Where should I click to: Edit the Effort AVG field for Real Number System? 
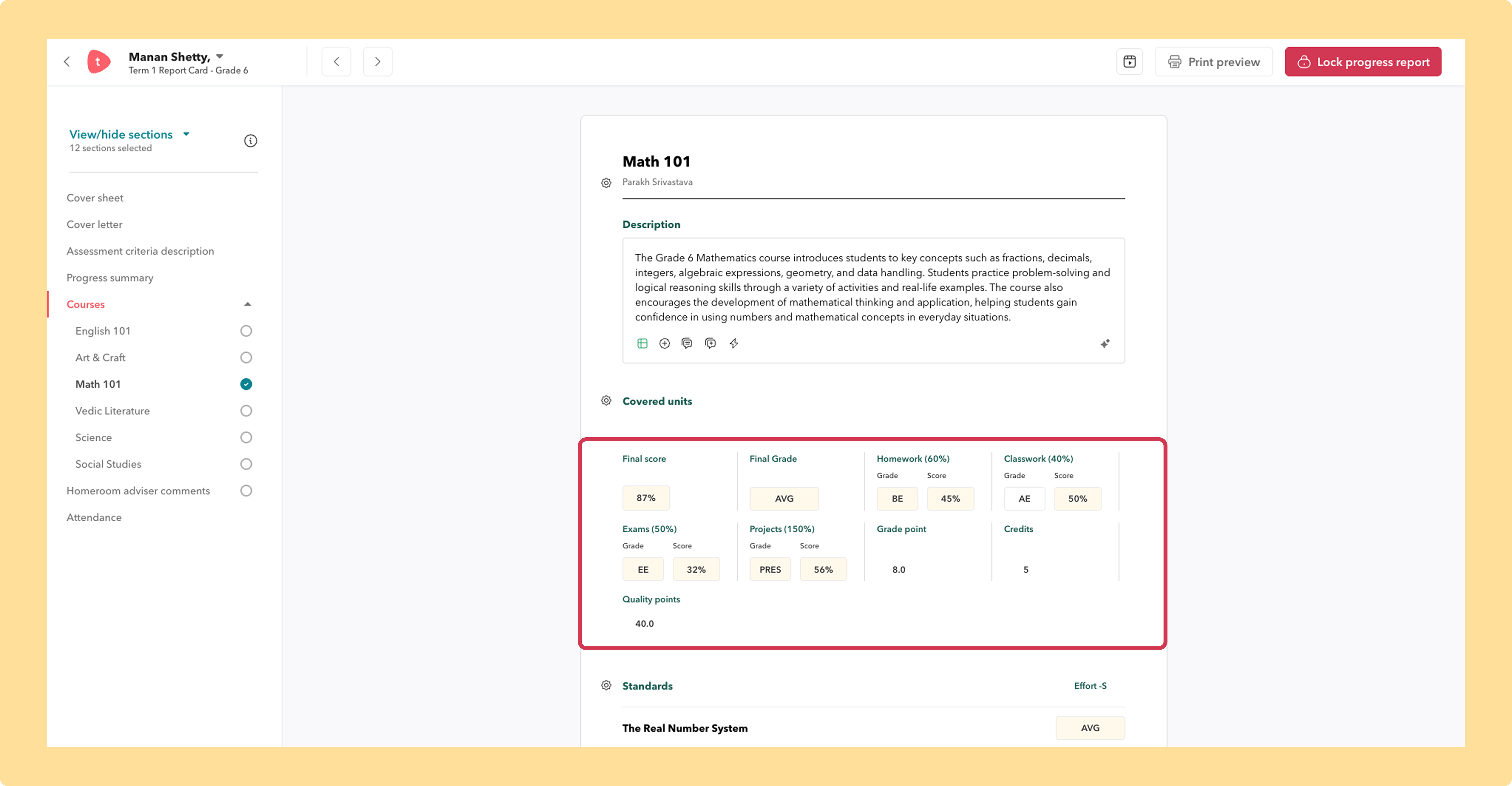(1091, 728)
